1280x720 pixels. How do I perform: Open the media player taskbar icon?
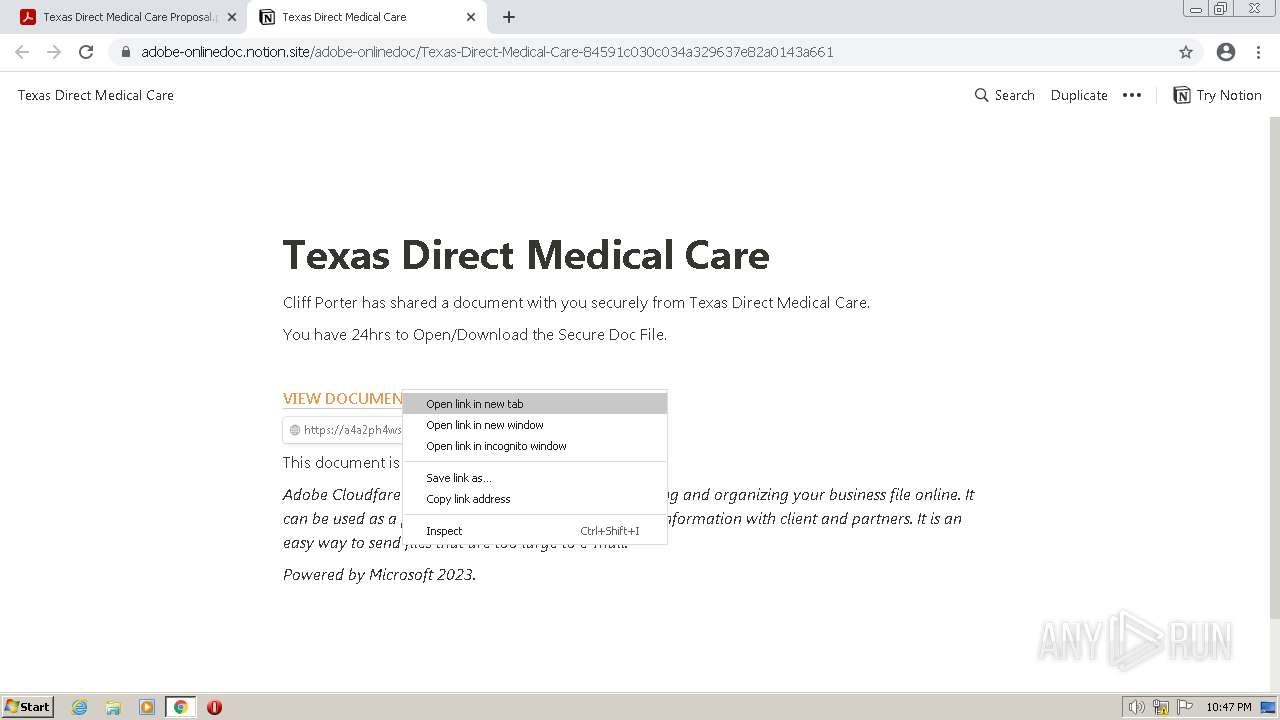click(x=147, y=707)
